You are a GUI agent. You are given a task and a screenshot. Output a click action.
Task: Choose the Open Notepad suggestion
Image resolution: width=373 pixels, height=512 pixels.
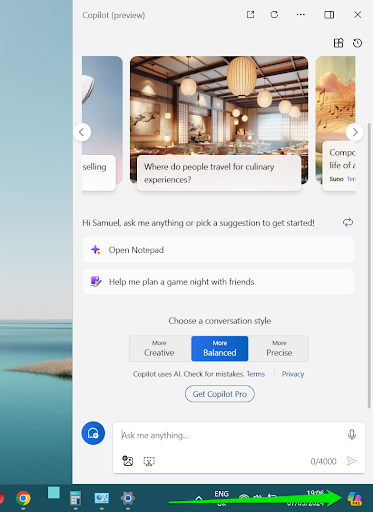click(x=218, y=250)
